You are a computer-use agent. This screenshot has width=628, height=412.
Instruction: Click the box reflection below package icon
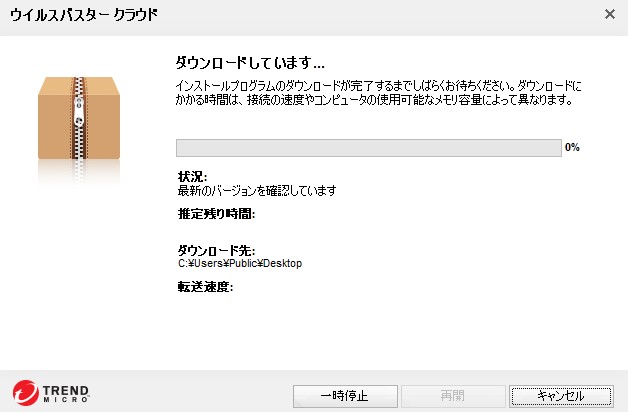79,172
